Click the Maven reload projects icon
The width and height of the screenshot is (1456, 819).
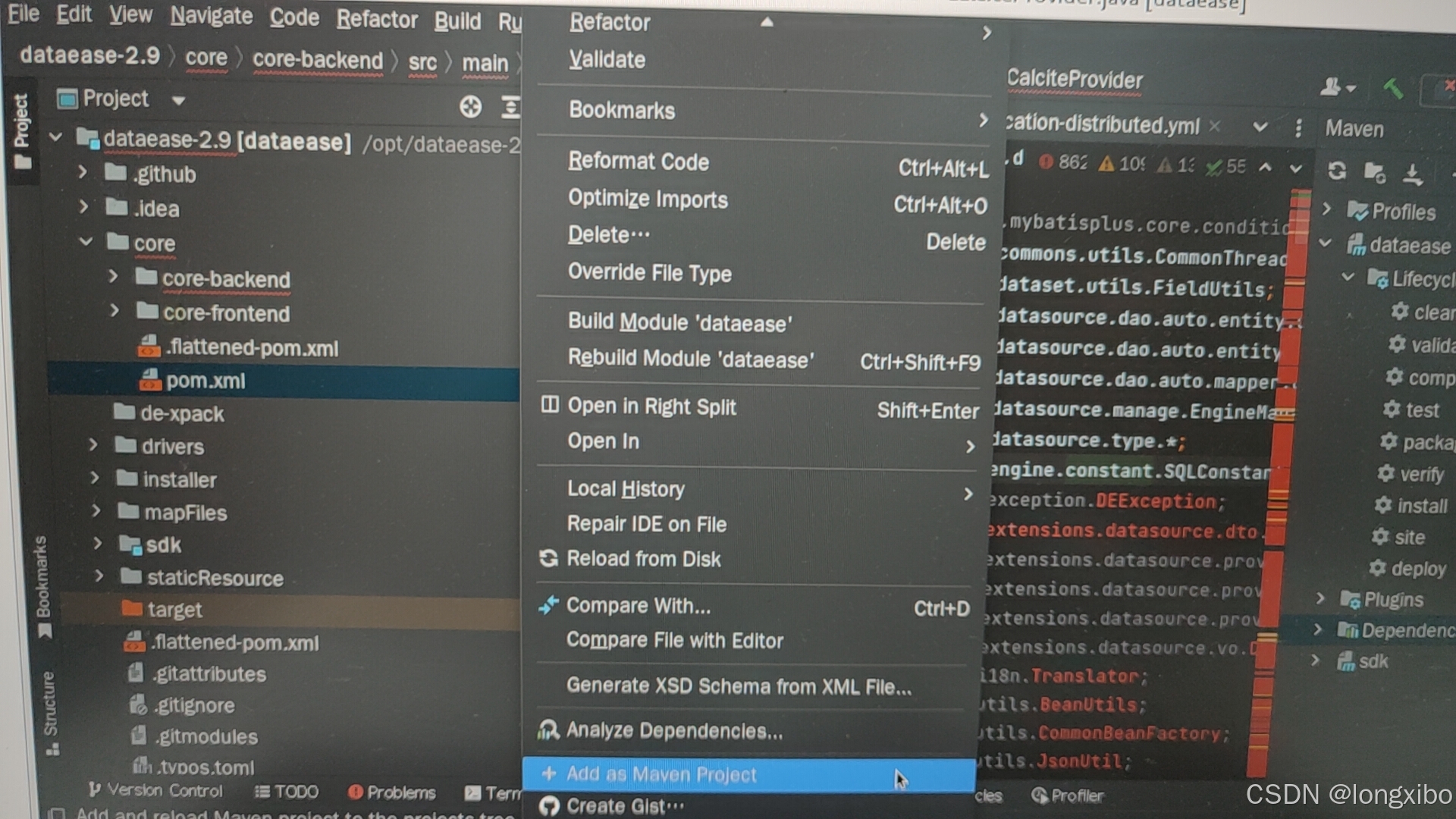coord(1337,171)
